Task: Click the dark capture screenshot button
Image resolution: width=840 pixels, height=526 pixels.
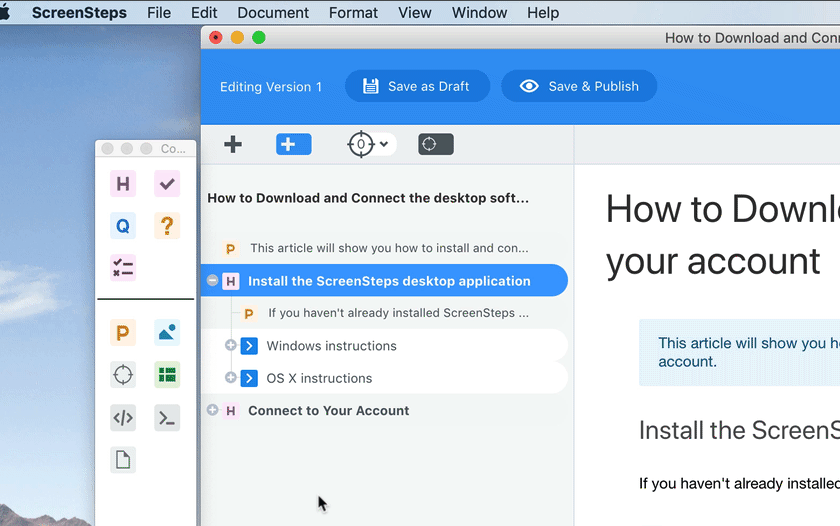Action: (x=436, y=144)
